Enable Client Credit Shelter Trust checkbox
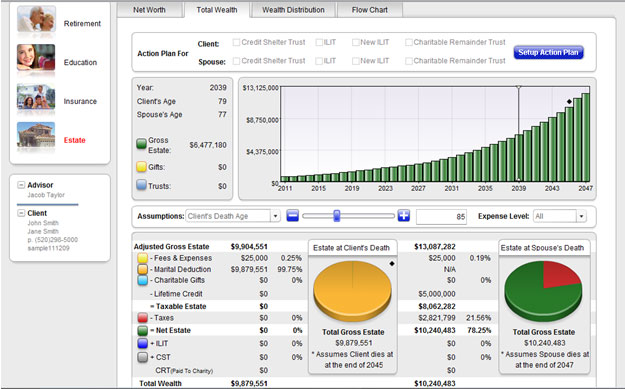Viewport: 625px width, 389px height. 236,42
